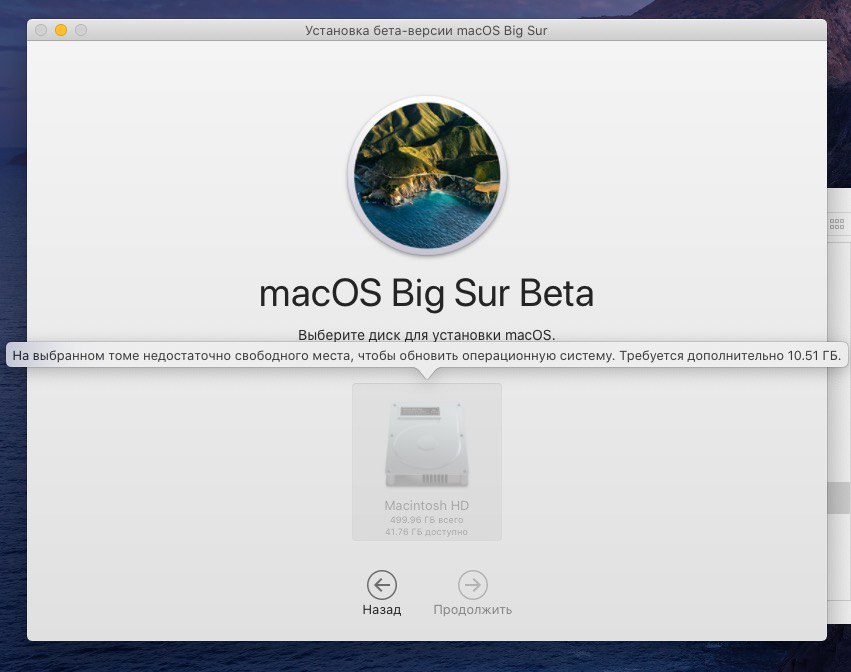Image resolution: width=851 pixels, height=672 pixels.
Task: Minimize the installer with the yellow button
Action: click(61, 30)
